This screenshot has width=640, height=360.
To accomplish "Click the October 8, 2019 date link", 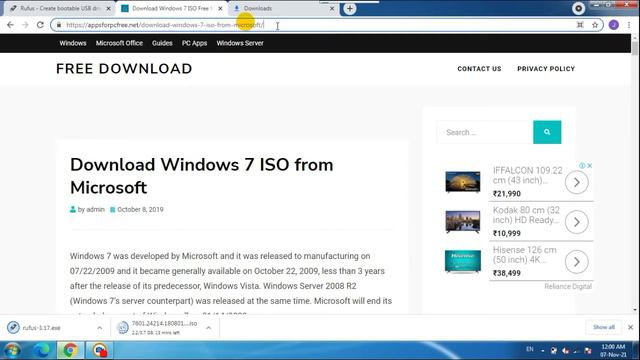I will [x=140, y=209].
